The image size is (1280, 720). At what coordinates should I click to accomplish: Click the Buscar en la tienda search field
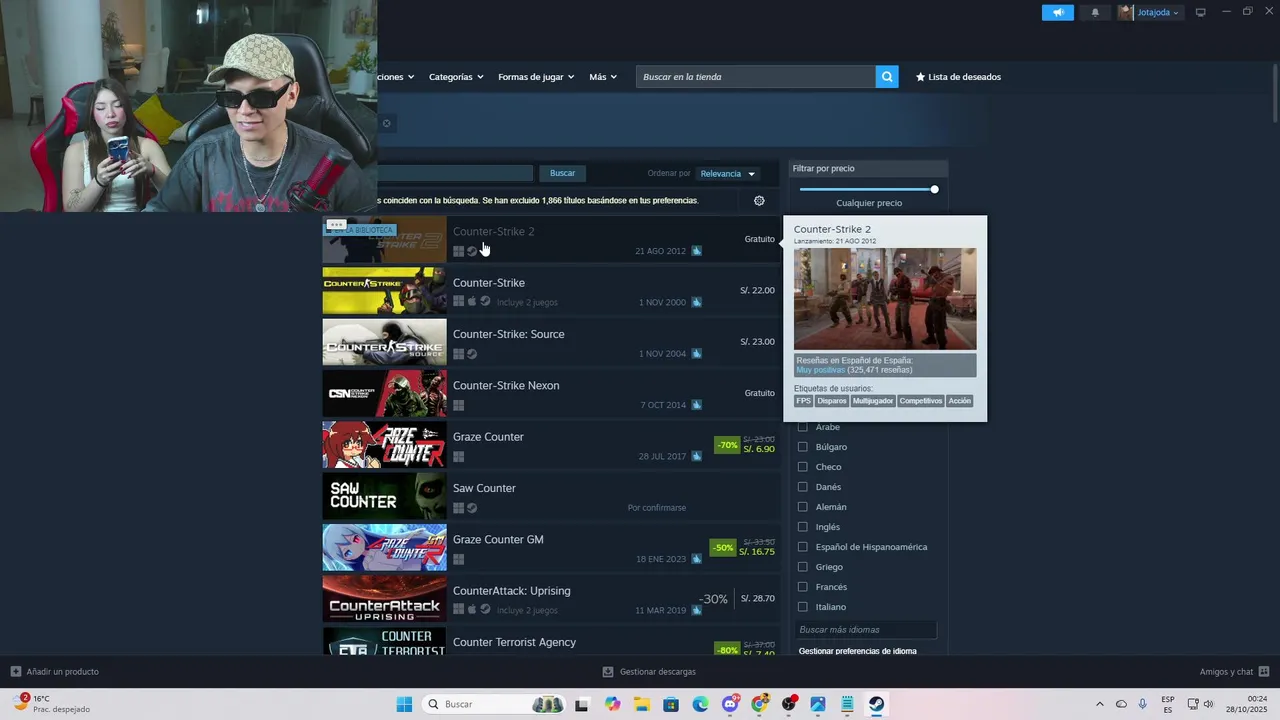point(755,77)
